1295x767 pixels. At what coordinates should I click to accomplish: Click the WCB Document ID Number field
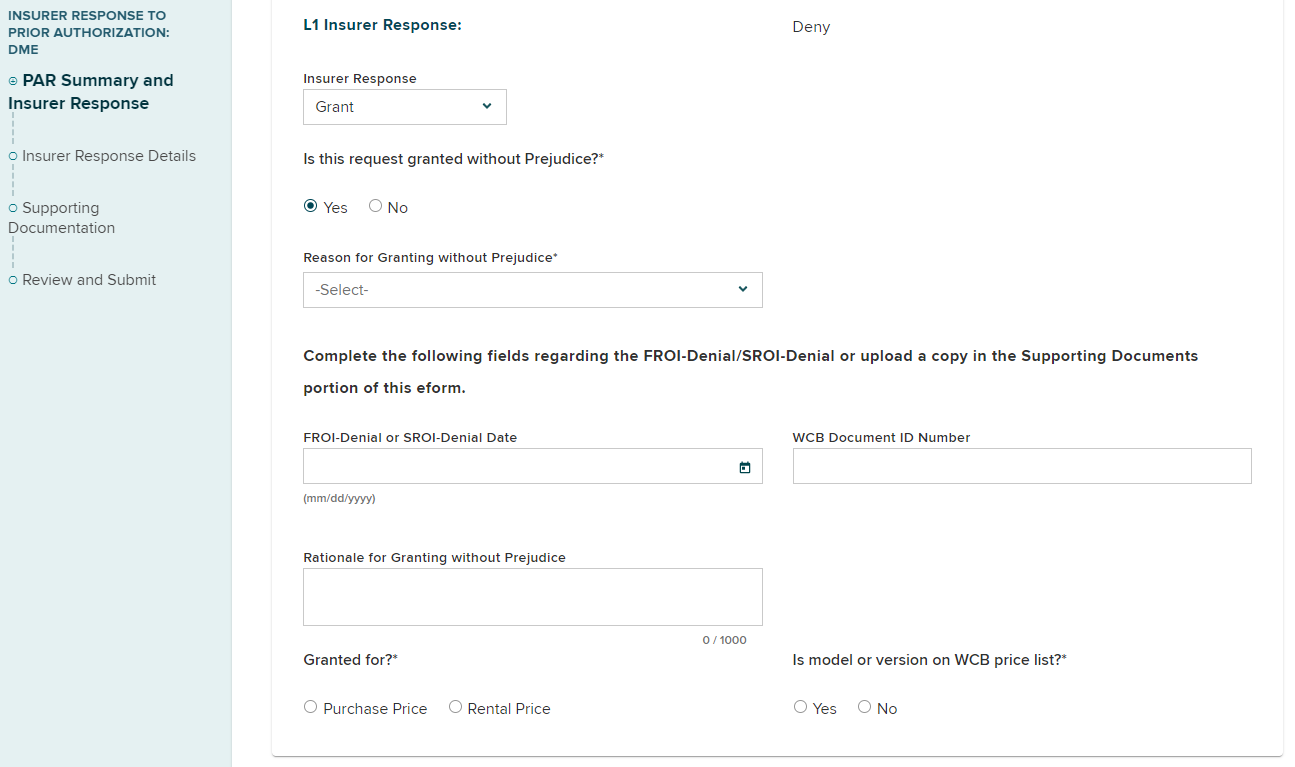(1021, 466)
